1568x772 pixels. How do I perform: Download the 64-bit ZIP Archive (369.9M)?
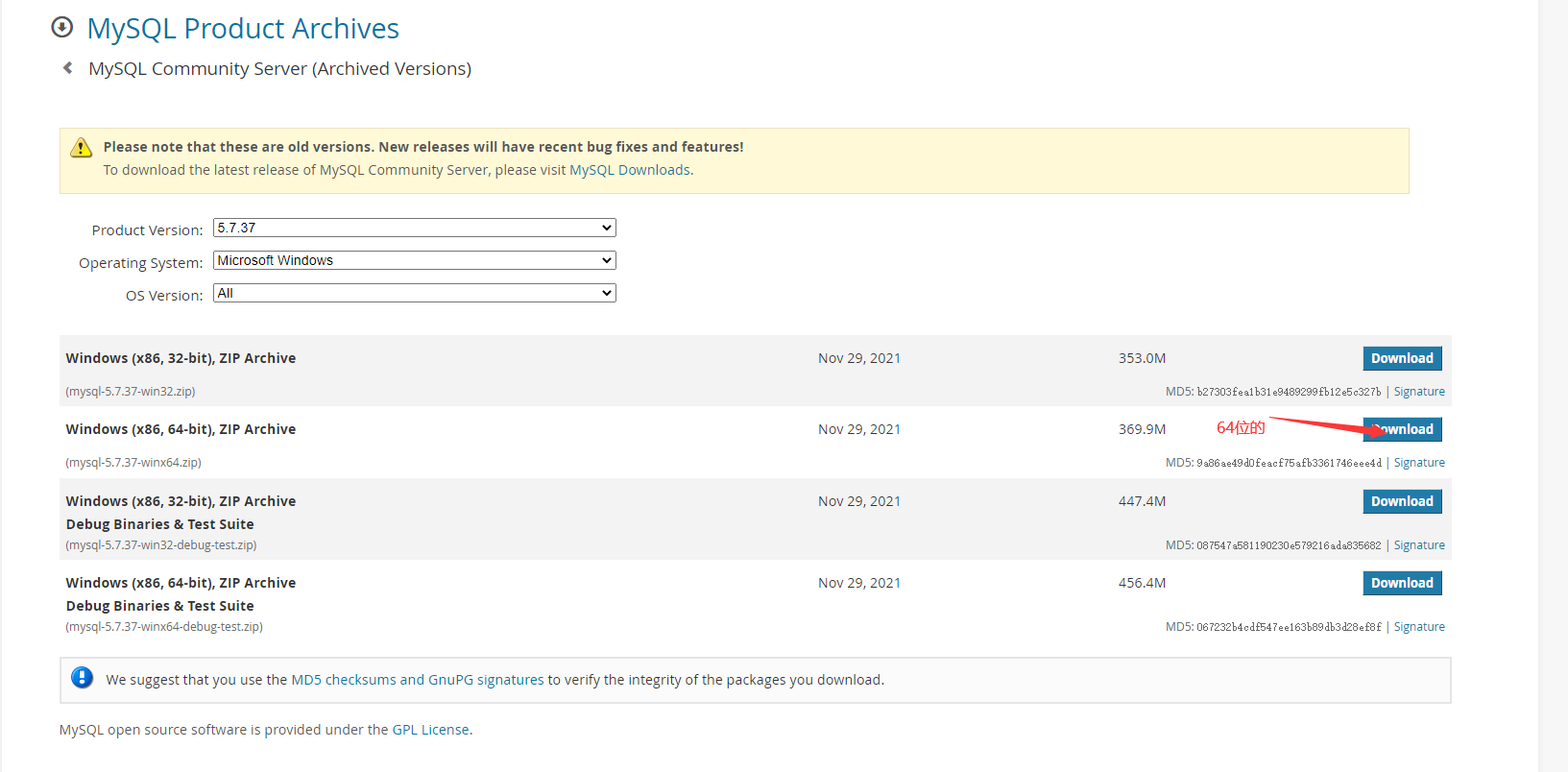click(x=1402, y=429)
